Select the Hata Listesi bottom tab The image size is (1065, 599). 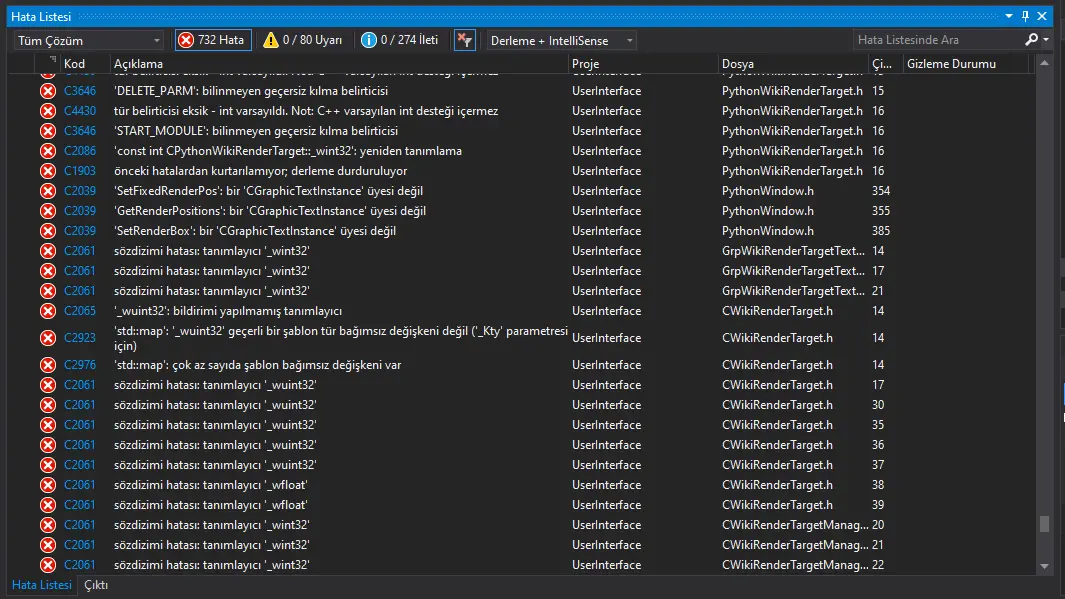point(41,585)
